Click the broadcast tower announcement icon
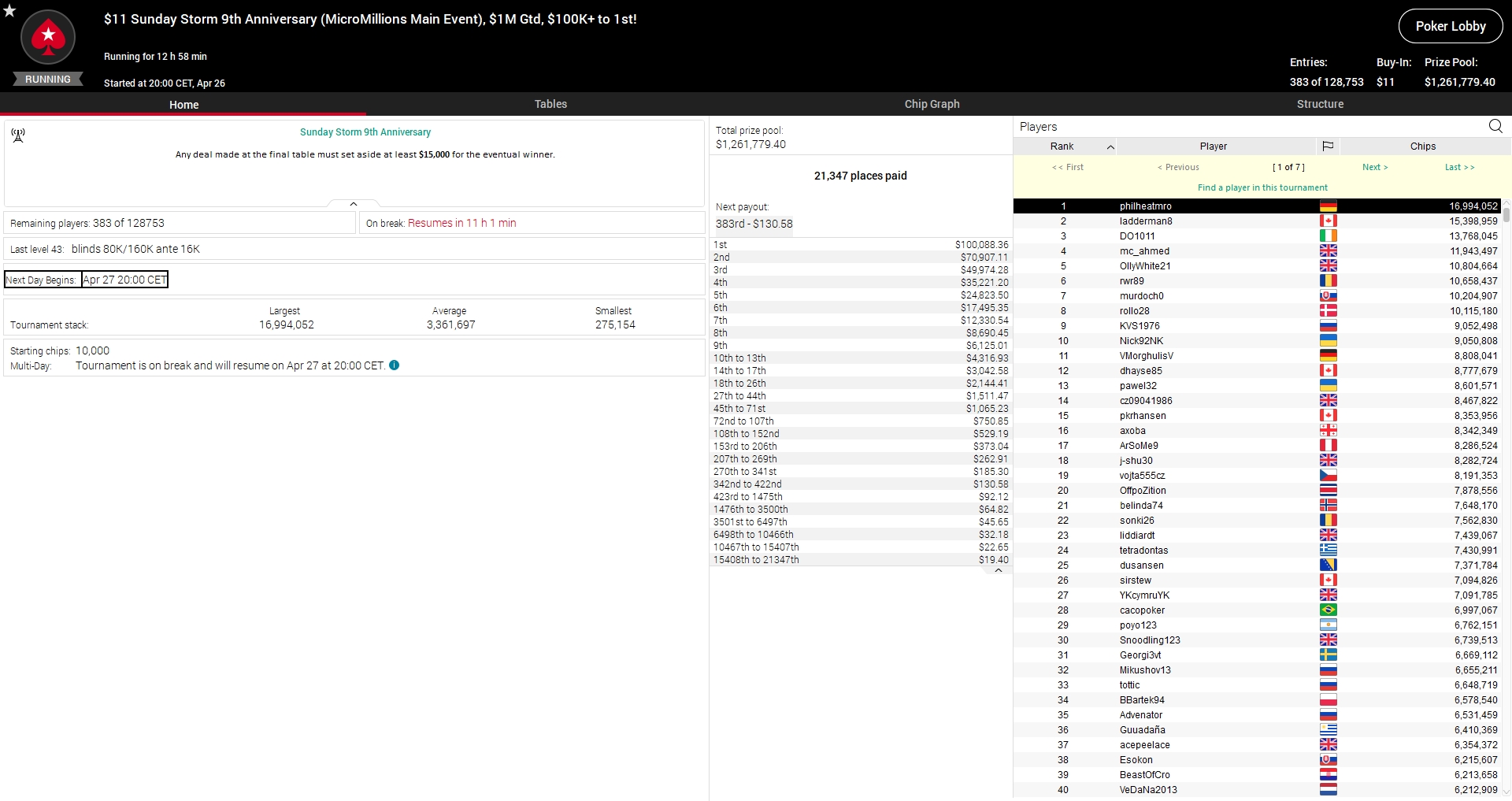 [18, 135]
